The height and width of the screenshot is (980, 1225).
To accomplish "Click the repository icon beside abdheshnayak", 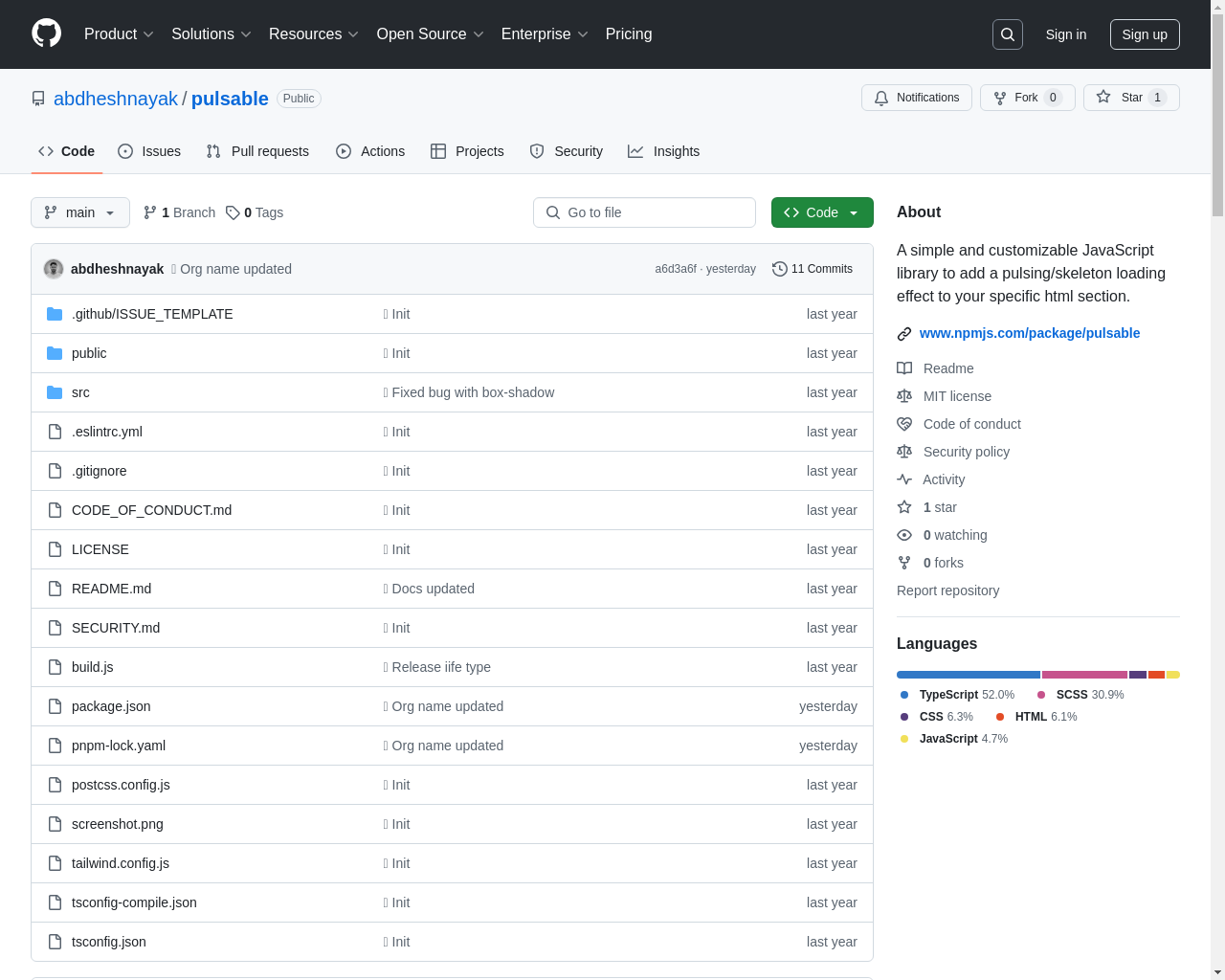I will [x=38, y=99].
